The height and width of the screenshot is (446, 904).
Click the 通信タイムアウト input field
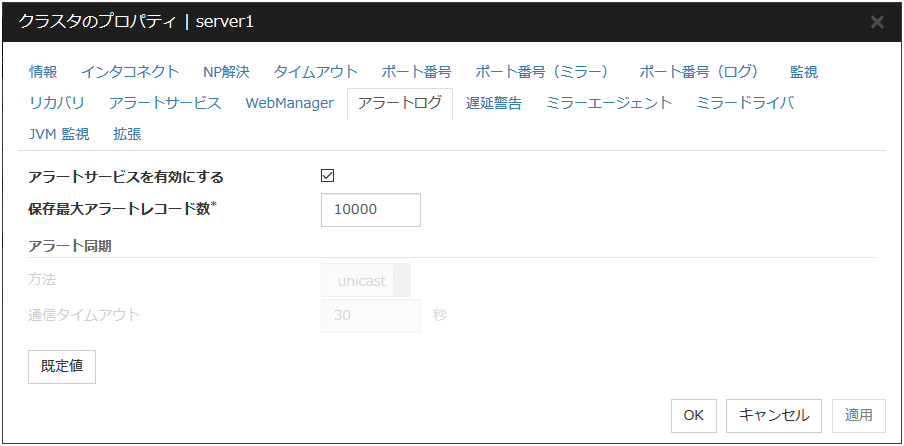click(371, 315)
